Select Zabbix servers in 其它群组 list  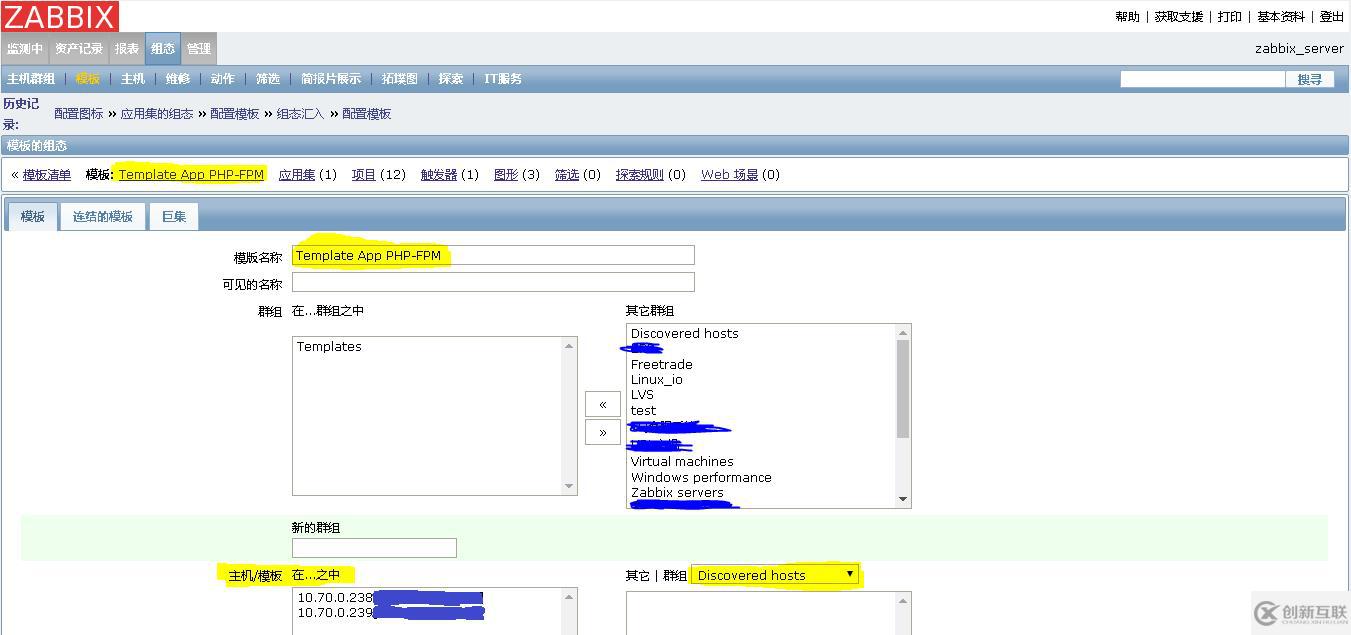679,492
